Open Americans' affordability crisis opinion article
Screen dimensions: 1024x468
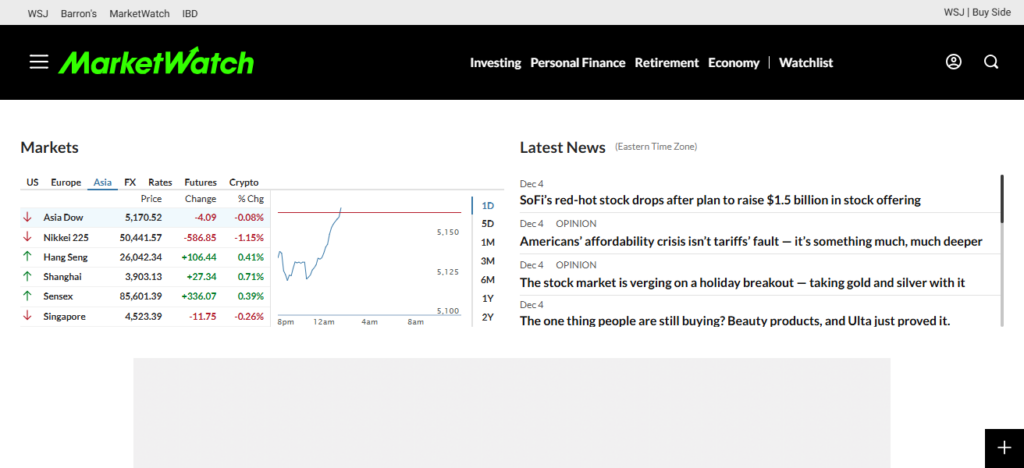click(x=751, y=242)
